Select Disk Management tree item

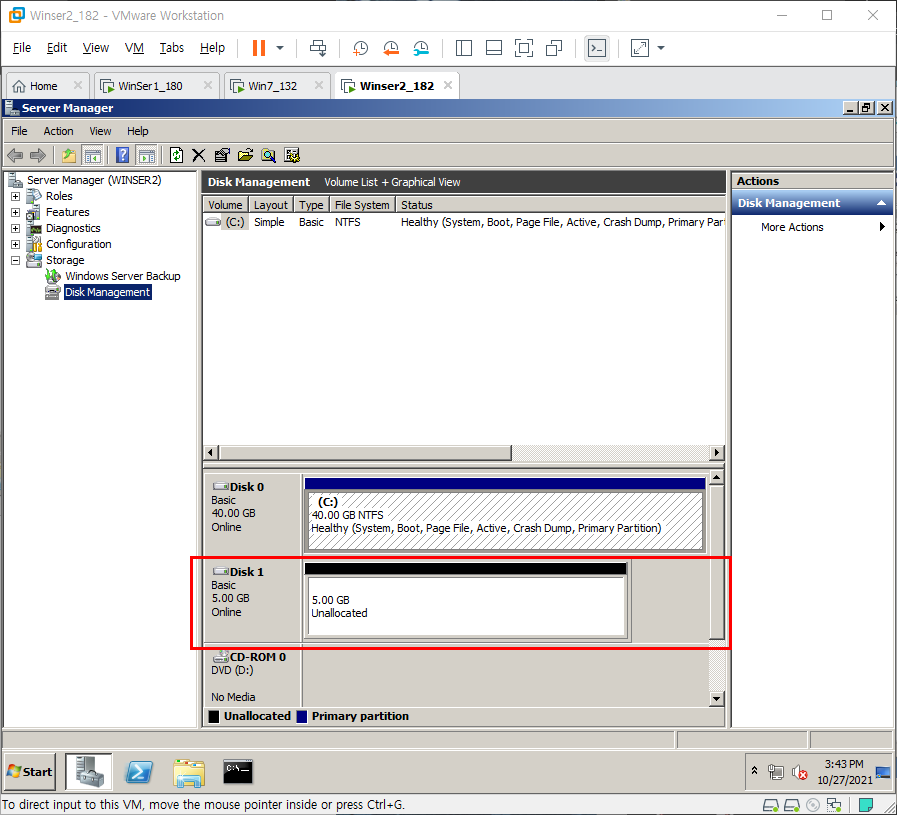[x=108, y=292]
